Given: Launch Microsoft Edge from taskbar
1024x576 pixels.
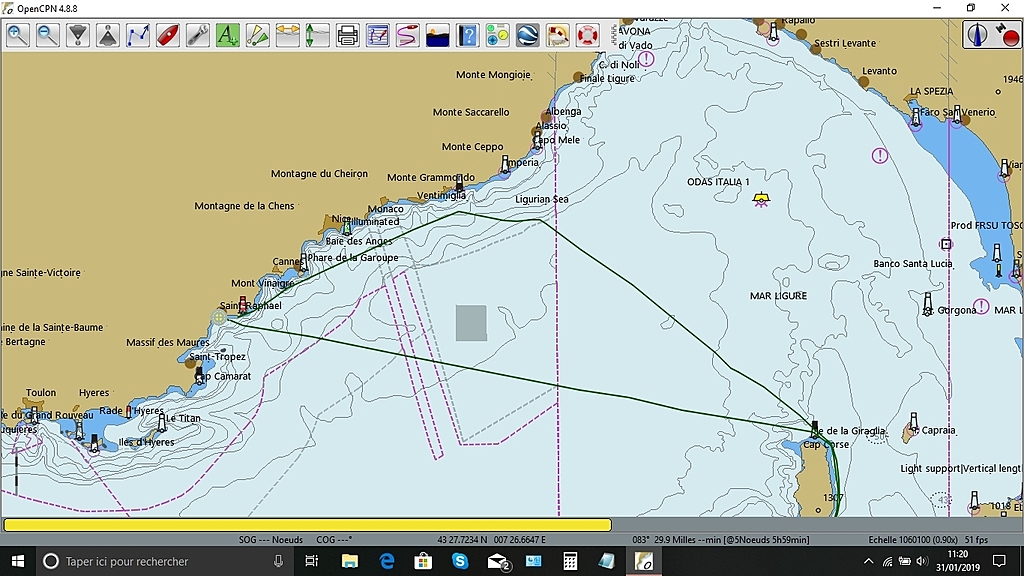Looking at the screenshot, I should coord(387,561).
